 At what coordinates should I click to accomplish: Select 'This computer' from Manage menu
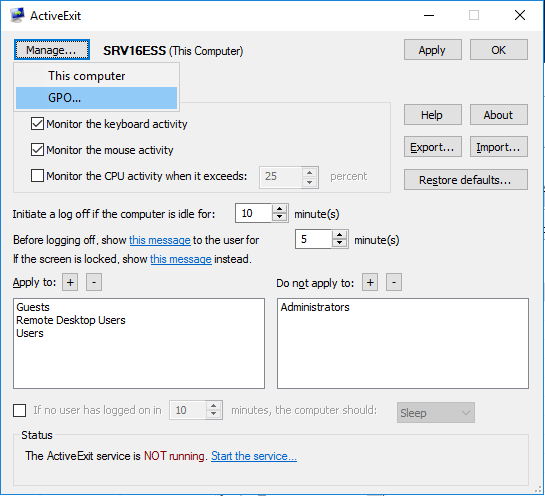pos(96,76)
